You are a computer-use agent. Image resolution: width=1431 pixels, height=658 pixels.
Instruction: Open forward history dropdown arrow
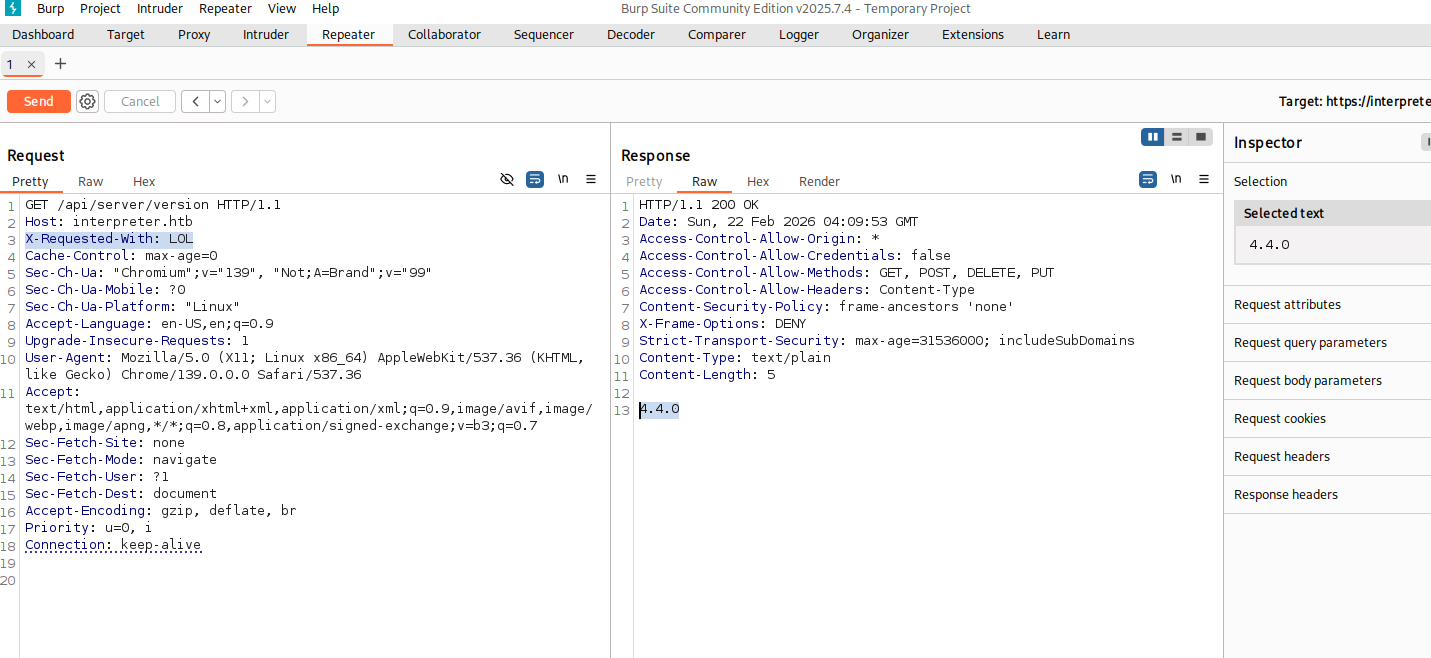click(267, 101)
